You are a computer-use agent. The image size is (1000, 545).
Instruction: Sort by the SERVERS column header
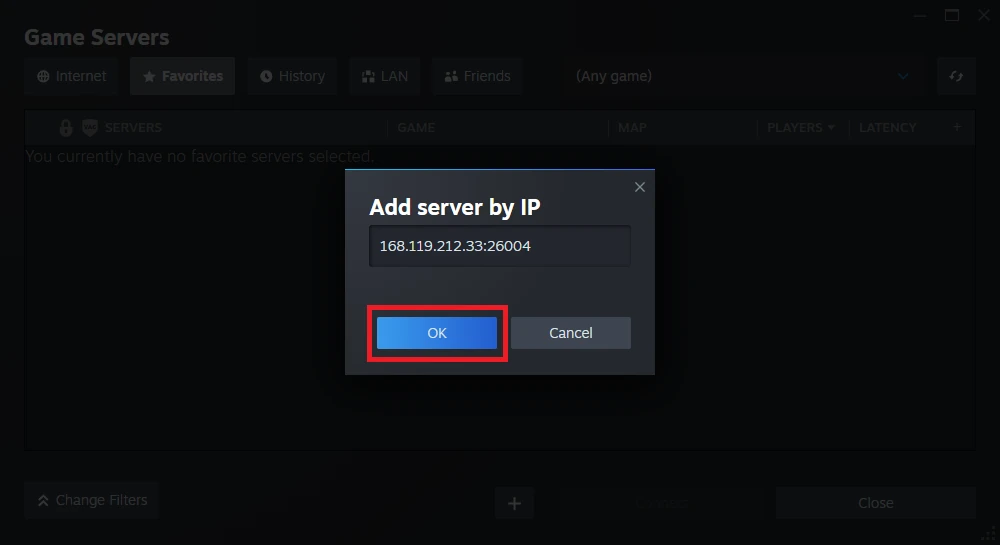[x=133, y=127]
